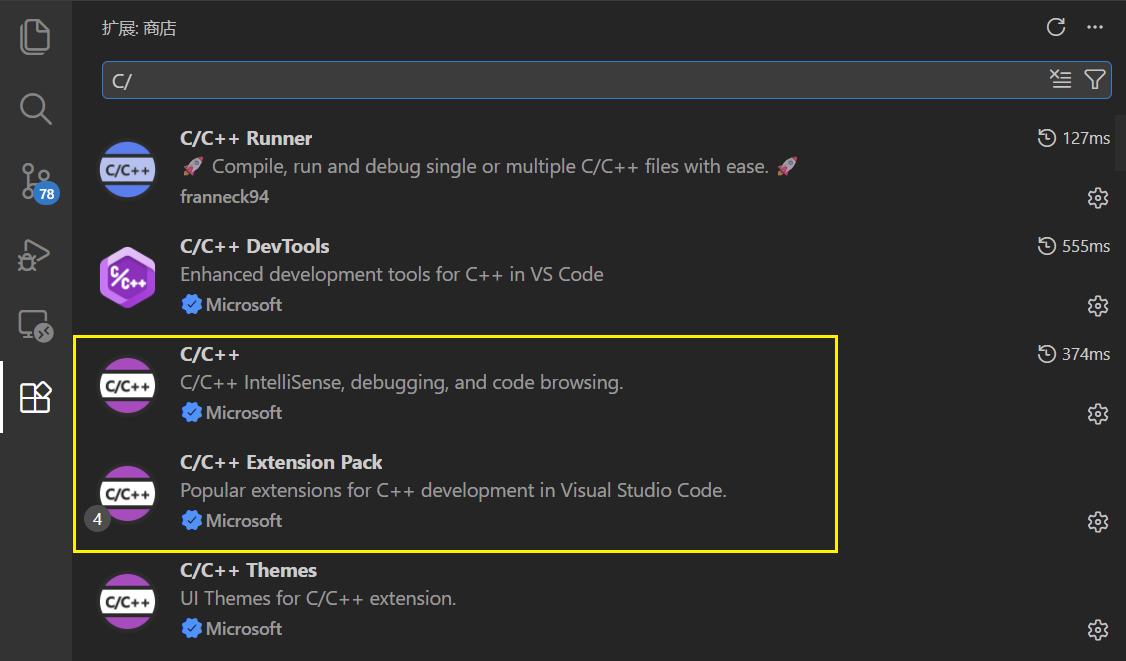Open the Explorer view in activity bar

(x=35, y=37)
